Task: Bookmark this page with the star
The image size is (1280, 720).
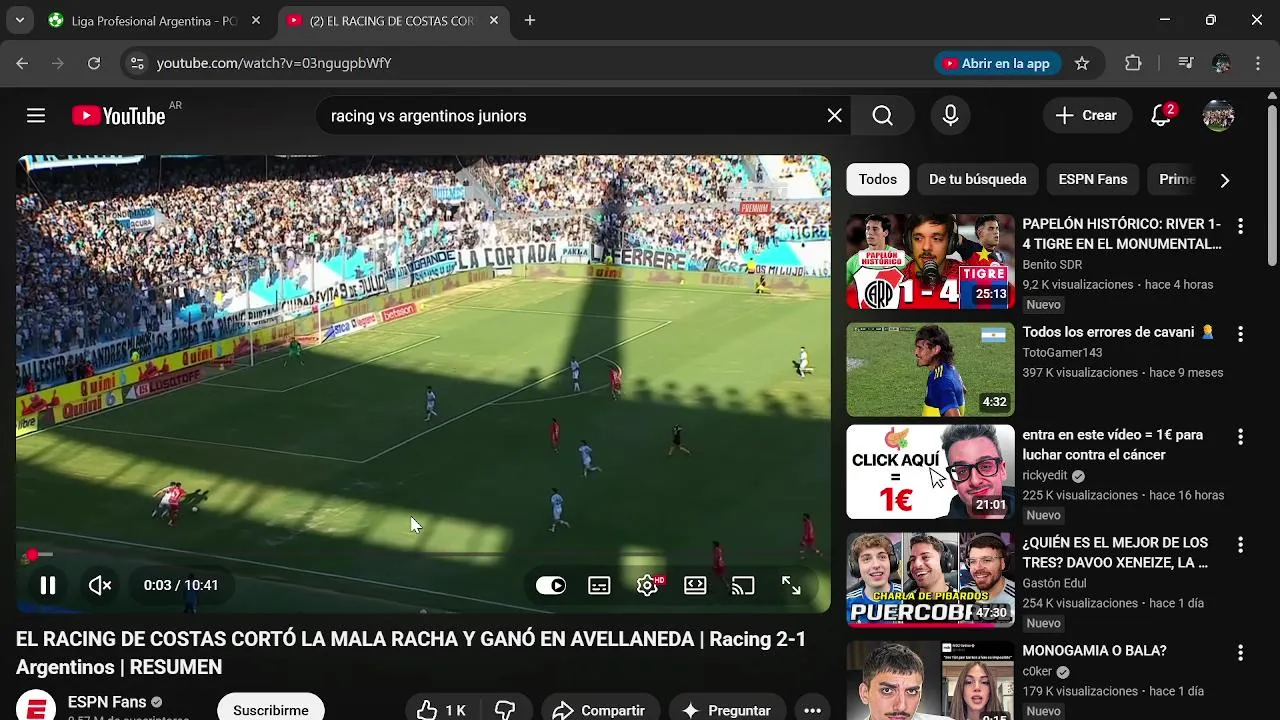Action: 1082,63
